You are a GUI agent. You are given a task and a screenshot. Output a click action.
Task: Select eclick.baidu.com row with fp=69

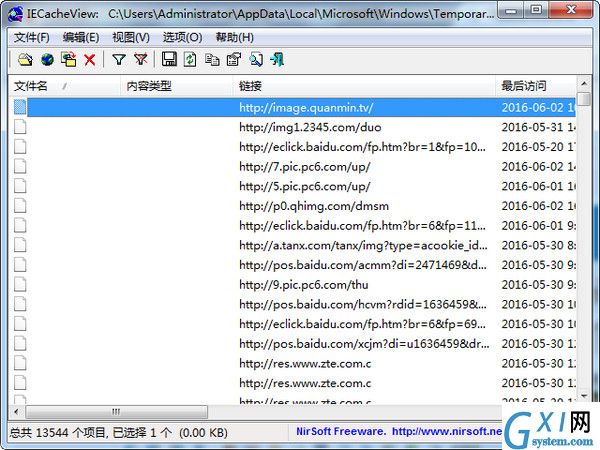point(292,324)
